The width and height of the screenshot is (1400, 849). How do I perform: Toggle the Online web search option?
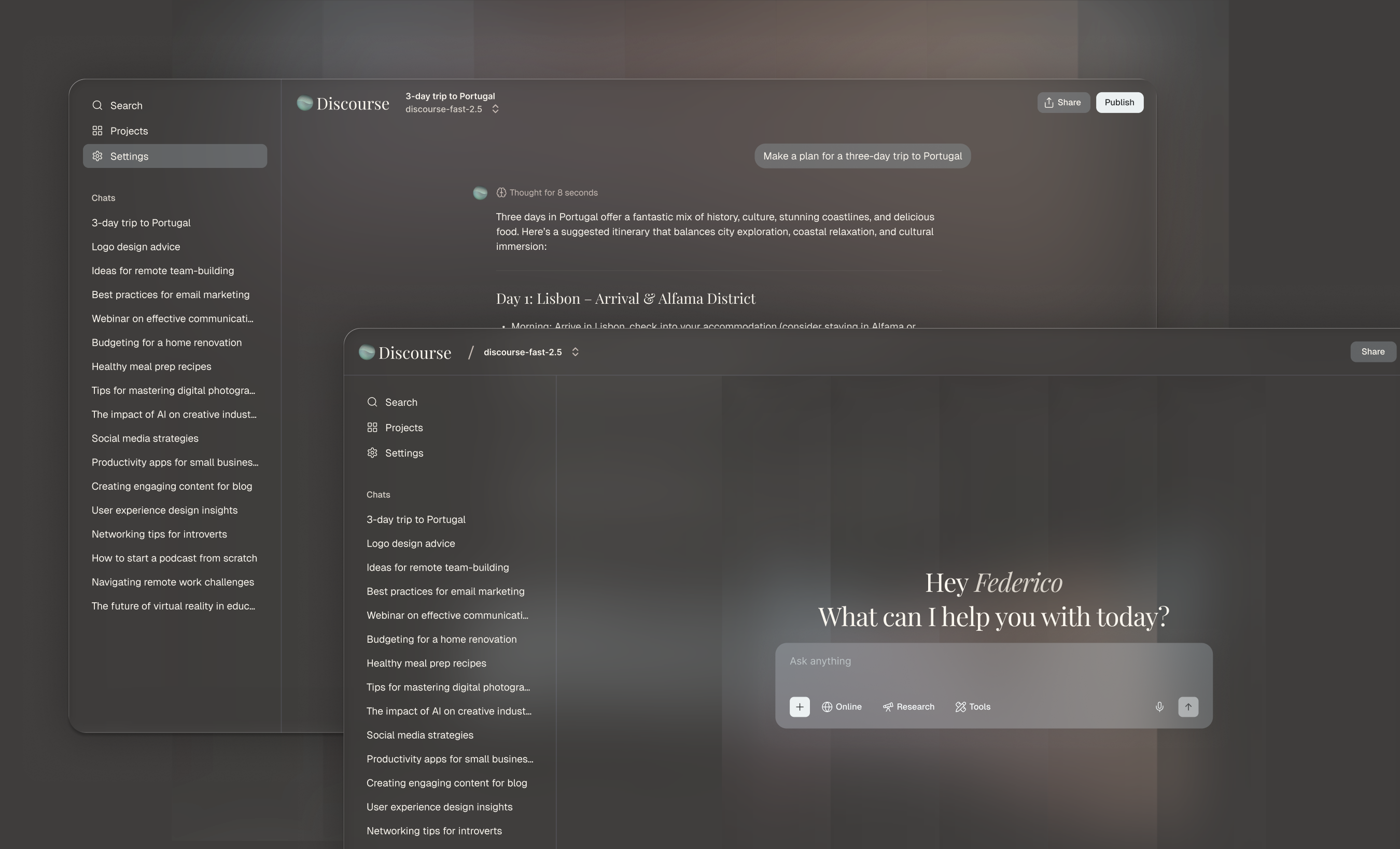pos(842,706)
